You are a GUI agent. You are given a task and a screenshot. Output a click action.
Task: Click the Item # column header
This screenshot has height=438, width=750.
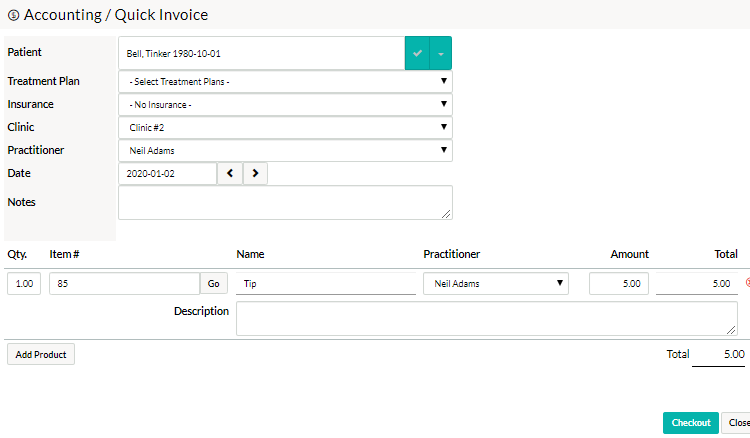tap(64, 254)
